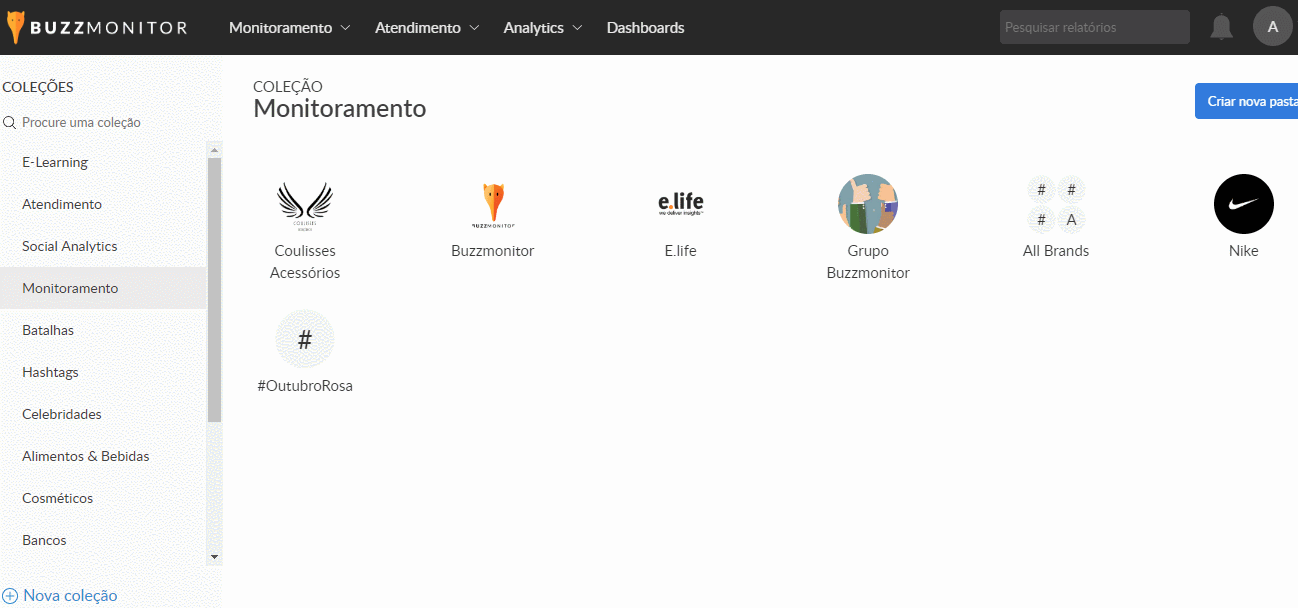Click the collections list scroll down arrow

tap(213, 556)
